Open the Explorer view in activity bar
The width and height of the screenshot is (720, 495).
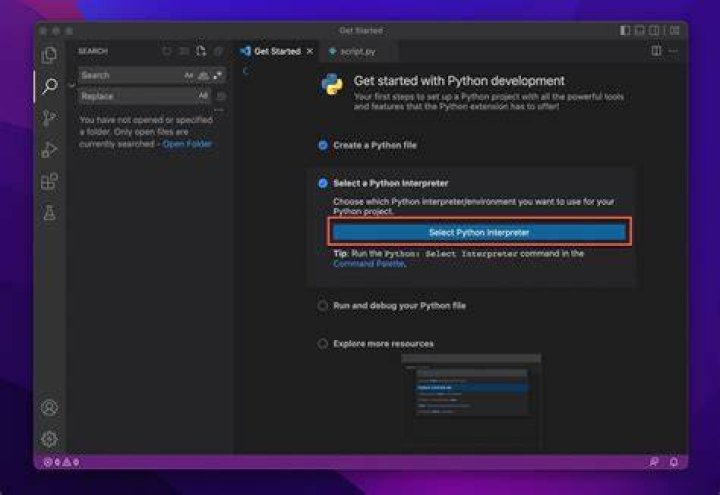pos(49,55)
